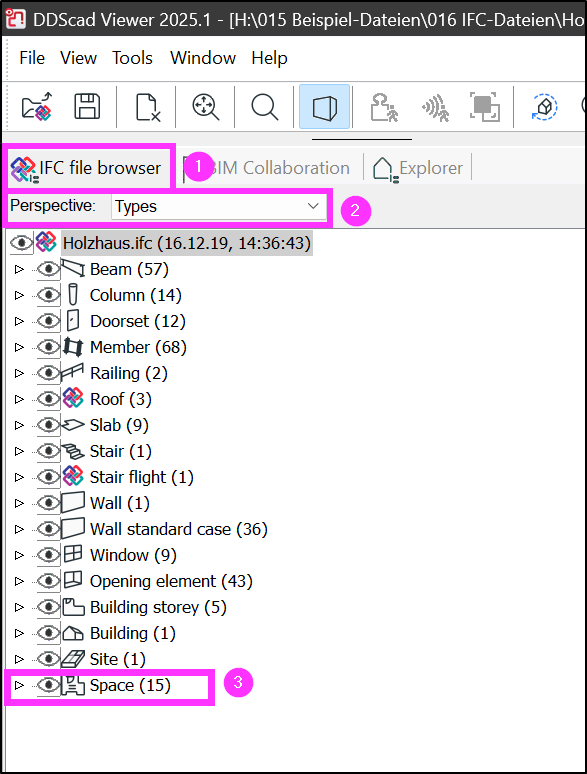This screenshot has height=774, width=587.
Task: Click the Beam type icon
Action: pyautogui.click(x=73, y=269)
